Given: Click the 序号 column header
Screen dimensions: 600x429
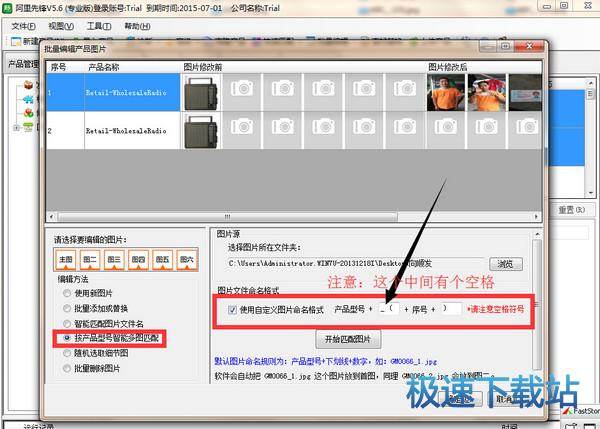Looking at the screenshot, I should tap(59, 67).
